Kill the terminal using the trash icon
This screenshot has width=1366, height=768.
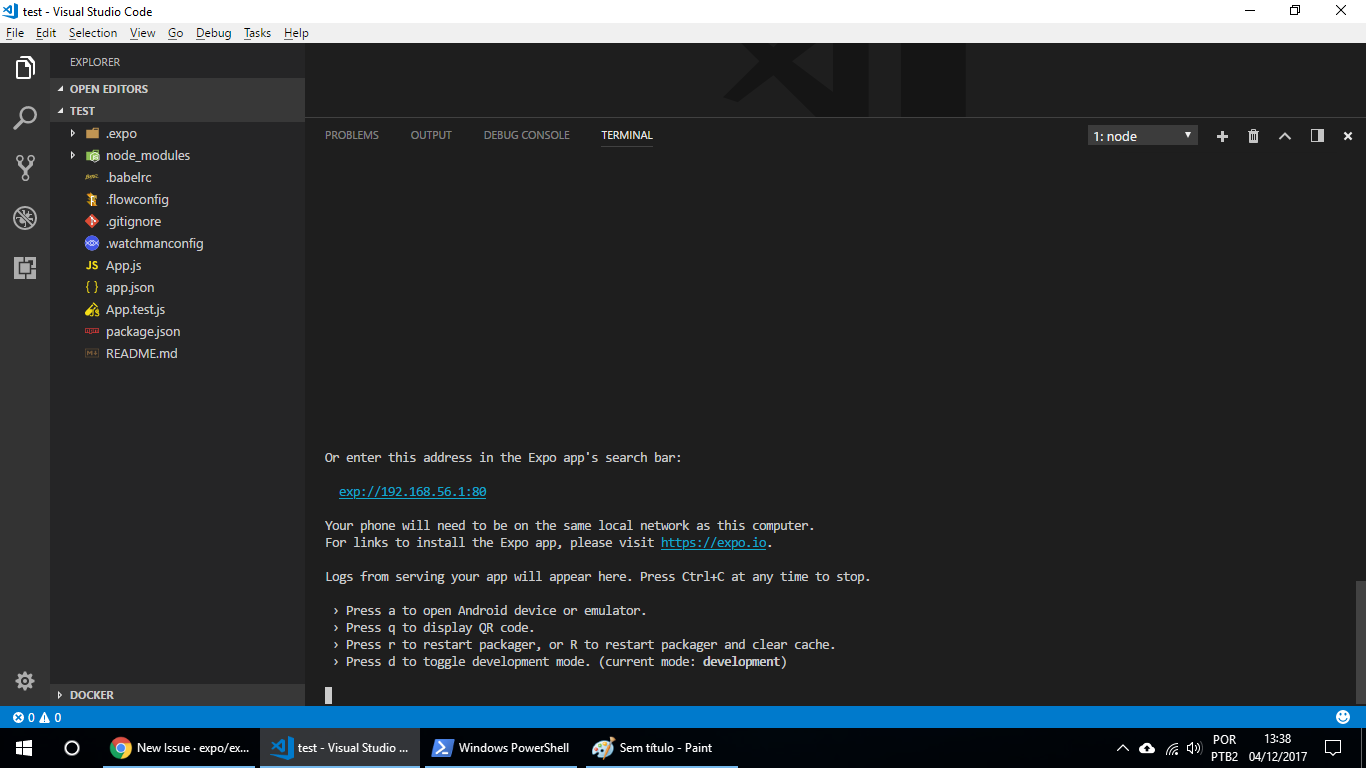click(1253, 135)
